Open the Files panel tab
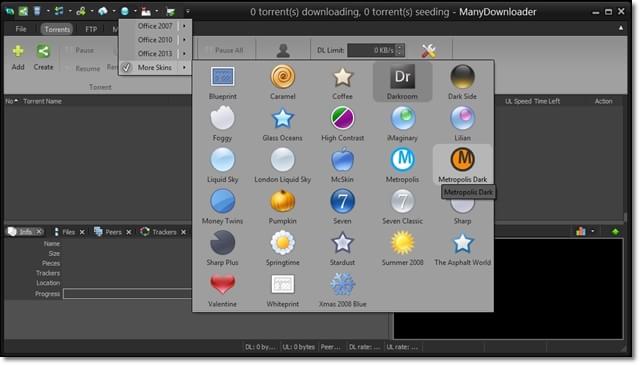Image resolution: width=640 pixels, height=365 pixels. tap(68, 232)
